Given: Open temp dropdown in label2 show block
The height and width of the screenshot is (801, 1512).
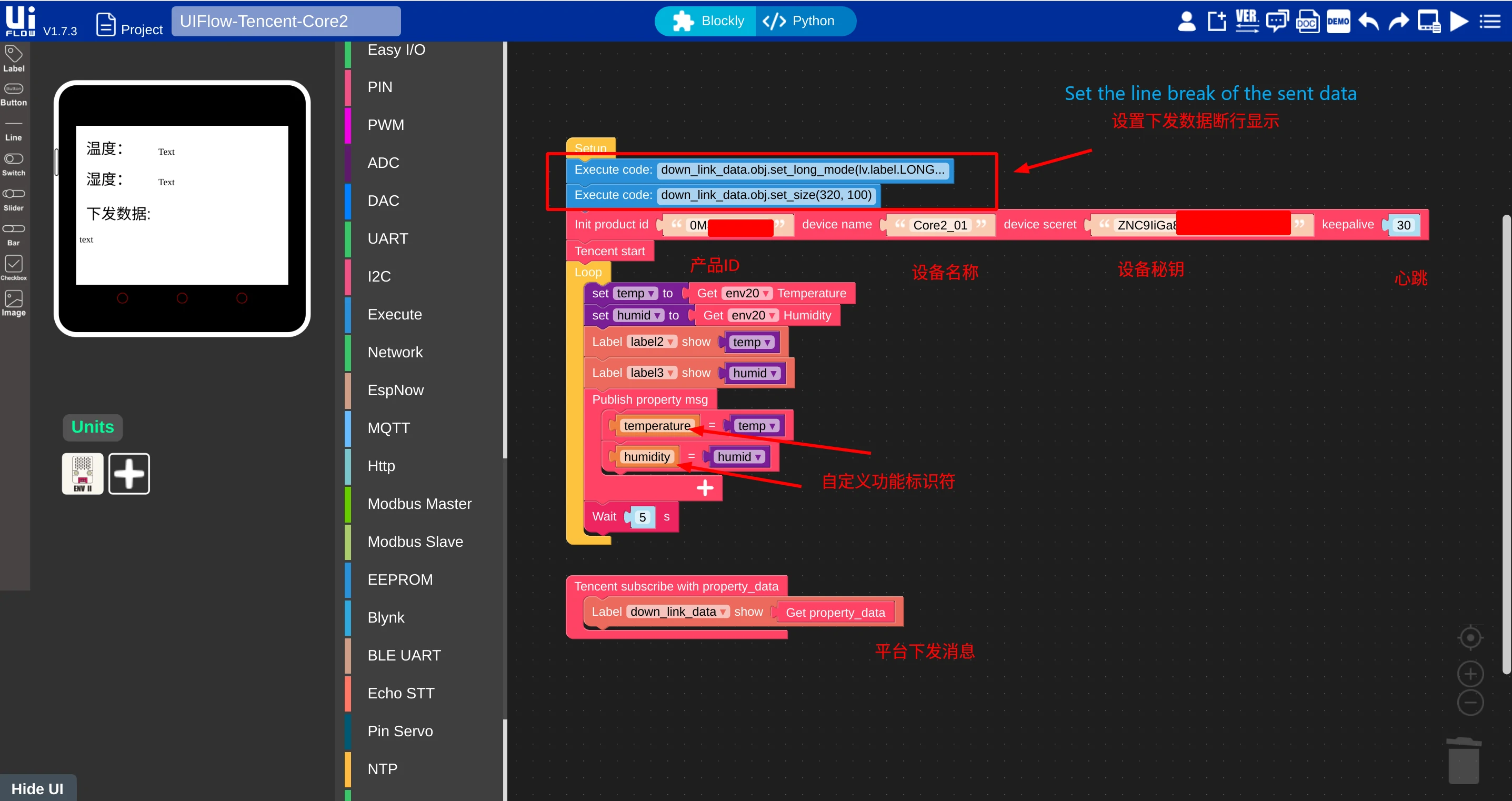Looking at the screenshot, I should click(x=752, y=343).
